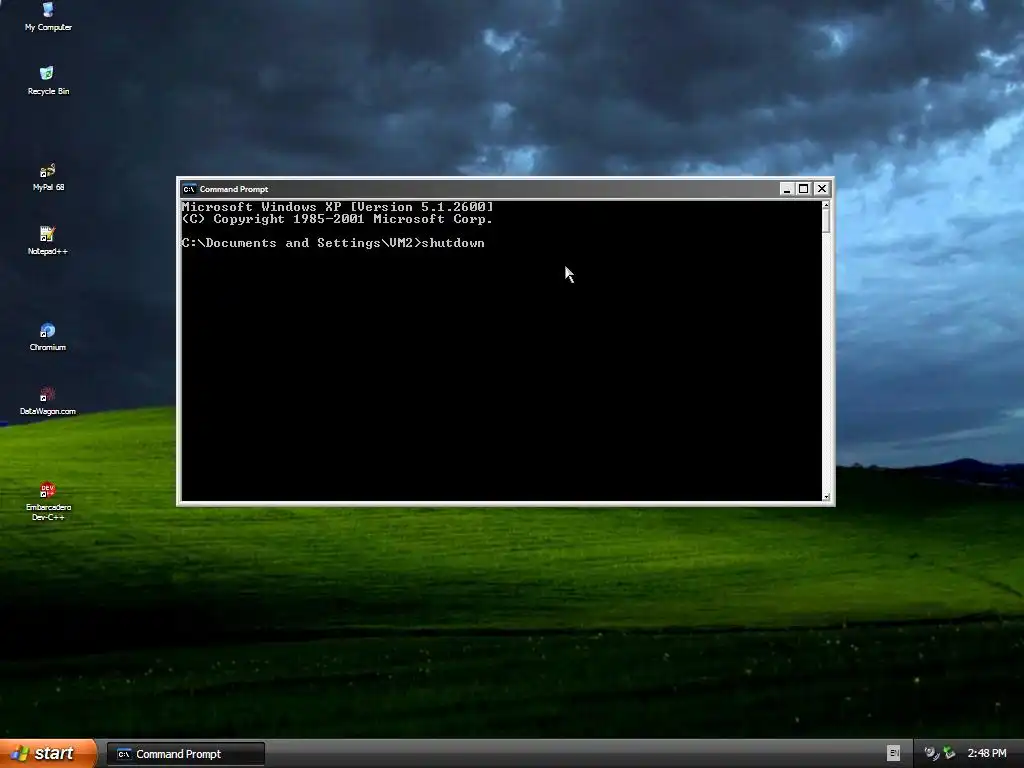The height and width of the screenshot is (768, 1024).
Task: Click the 'Command Prompt' window title text
Action: click(x=234, y=189)
